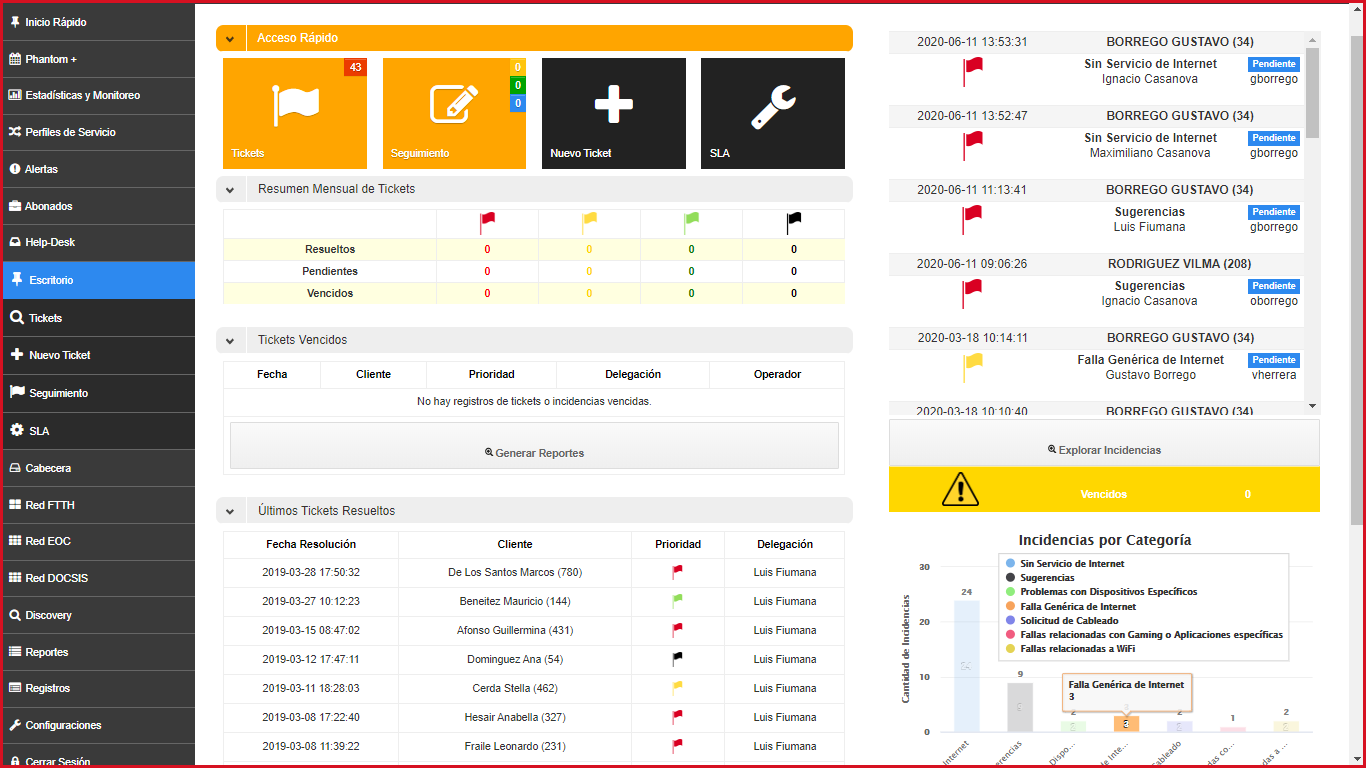Image resolution: width=1366 pixels, height=768 pixels.
Task: Click the Generar Reportes button
Action: pos(534,453)
